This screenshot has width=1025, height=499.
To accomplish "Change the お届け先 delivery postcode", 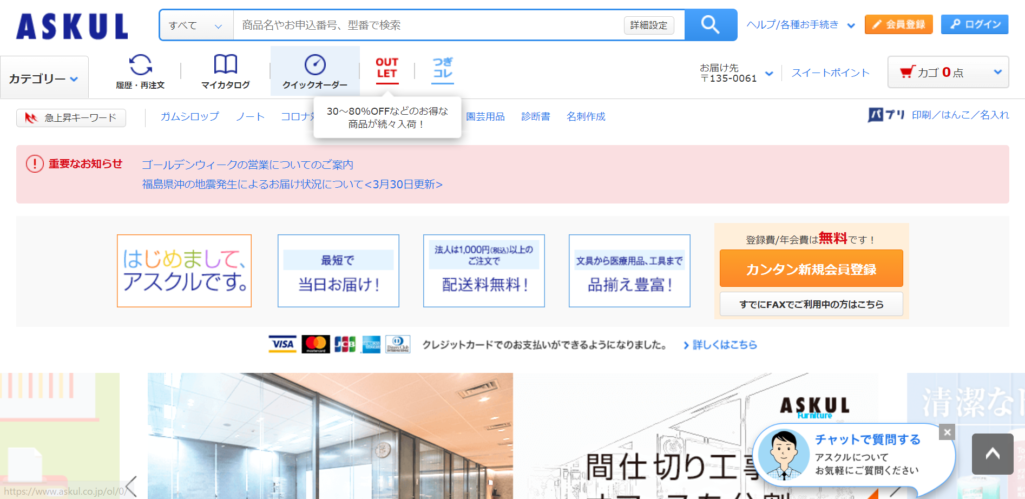I will [736, 73].
